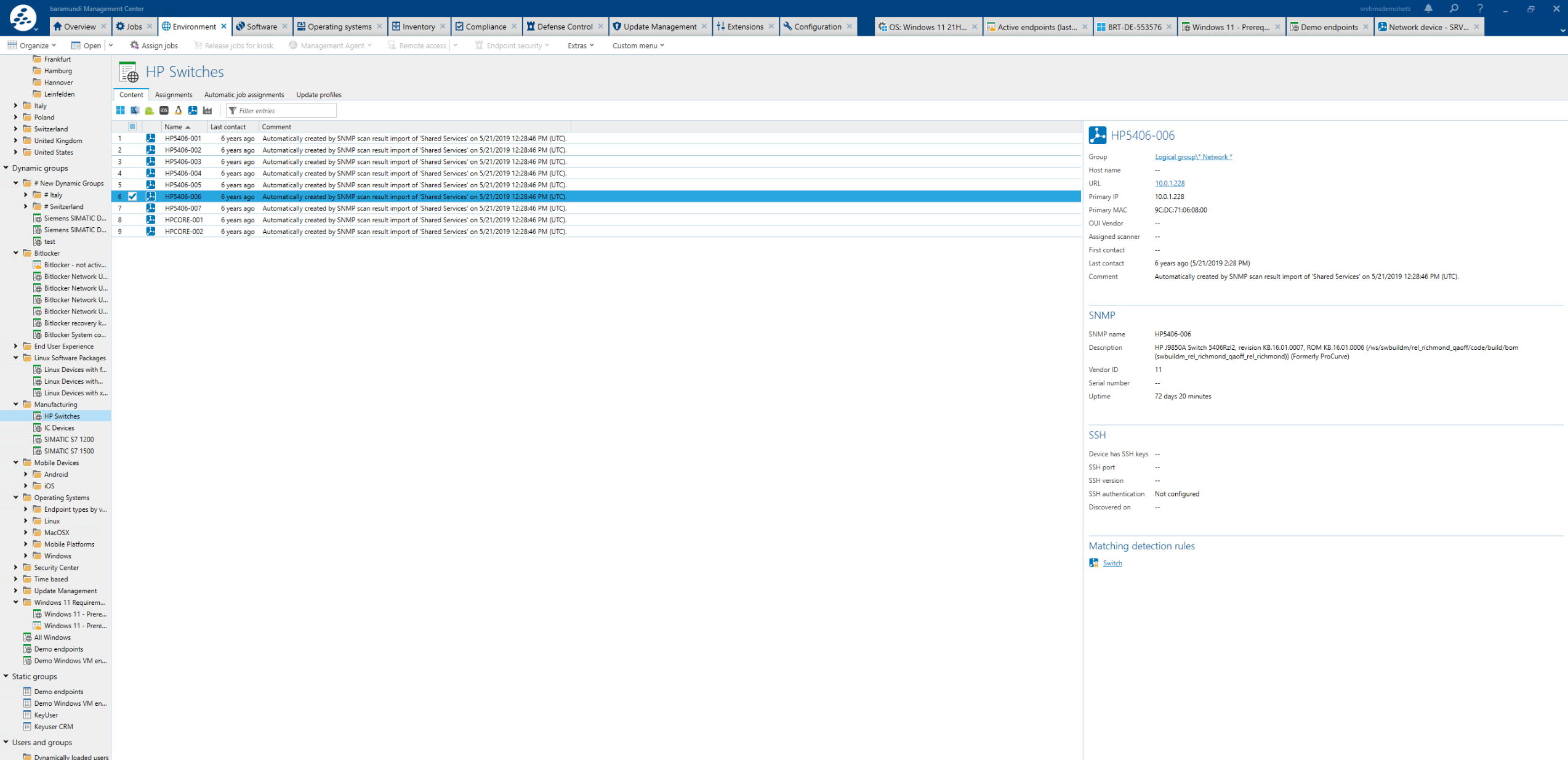Screen dimensions: 1568x760
Task: Collapse the Manufacturing dynamic group
Action: [x=16, y=405]
